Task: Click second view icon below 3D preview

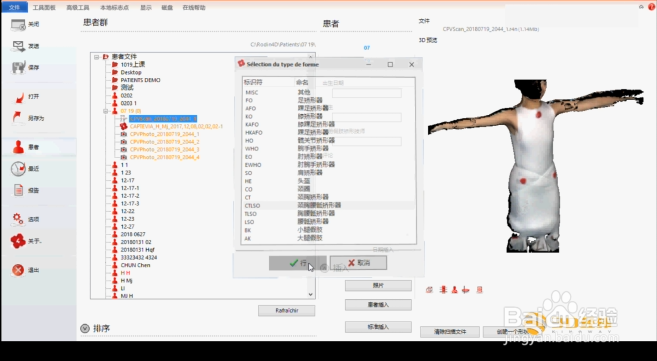Action: pos(443,290)
